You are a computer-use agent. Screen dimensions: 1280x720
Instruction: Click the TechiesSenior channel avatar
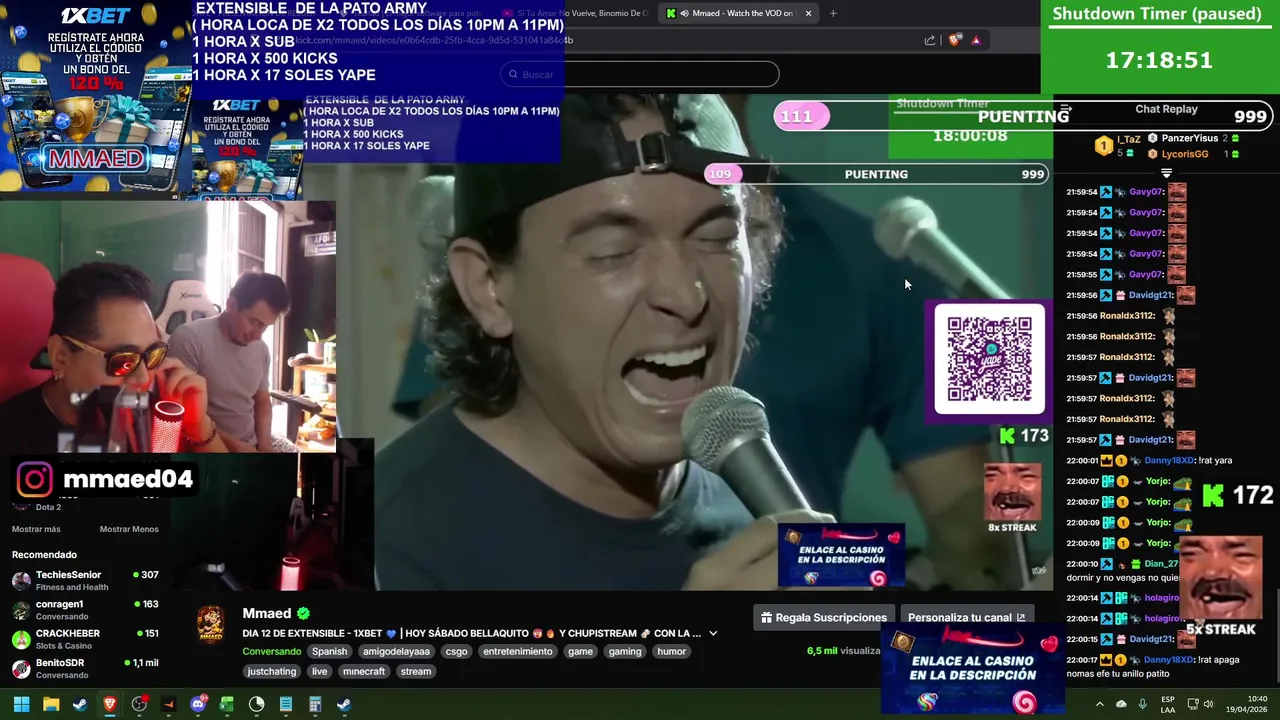21,580
